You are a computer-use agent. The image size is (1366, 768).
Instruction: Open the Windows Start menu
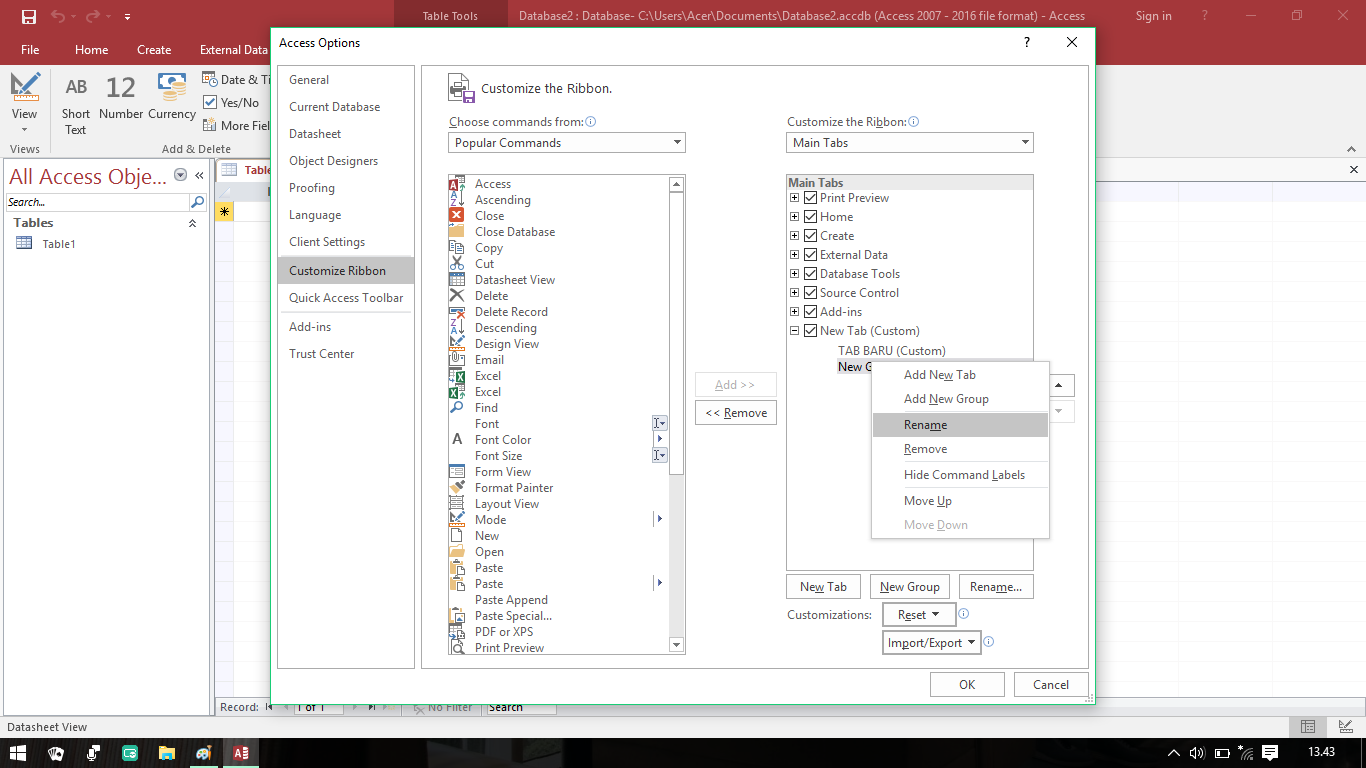tap(18, 753)
